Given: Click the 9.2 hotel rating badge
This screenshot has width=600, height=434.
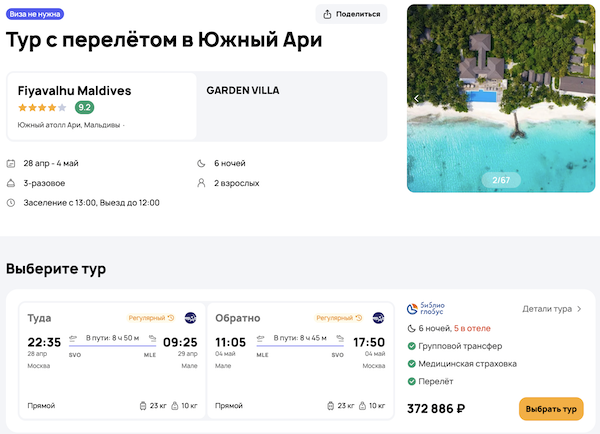Looking at the screenshot, I should click(x=84, y=108).
